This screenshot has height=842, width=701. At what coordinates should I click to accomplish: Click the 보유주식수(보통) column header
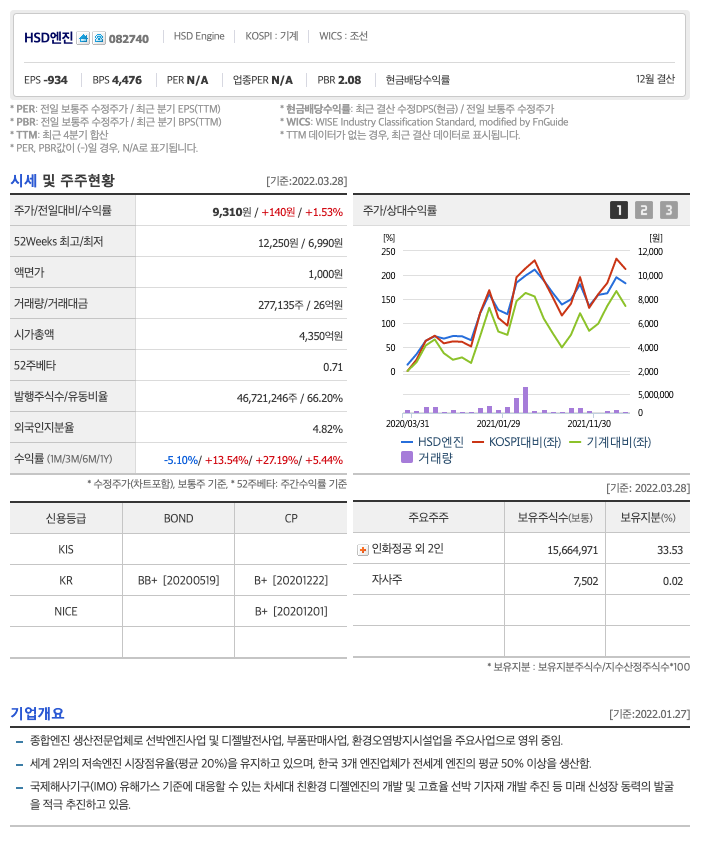click(555, 517)
